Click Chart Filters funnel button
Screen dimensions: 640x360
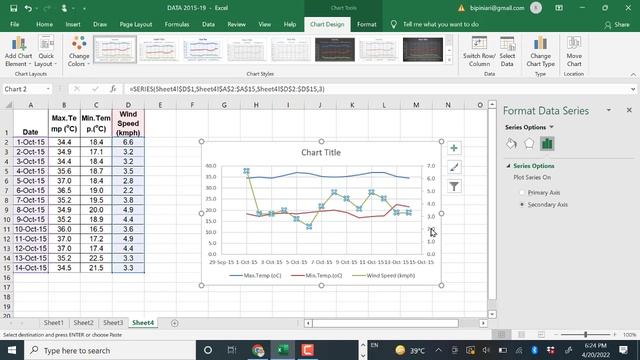pos(454,187)
